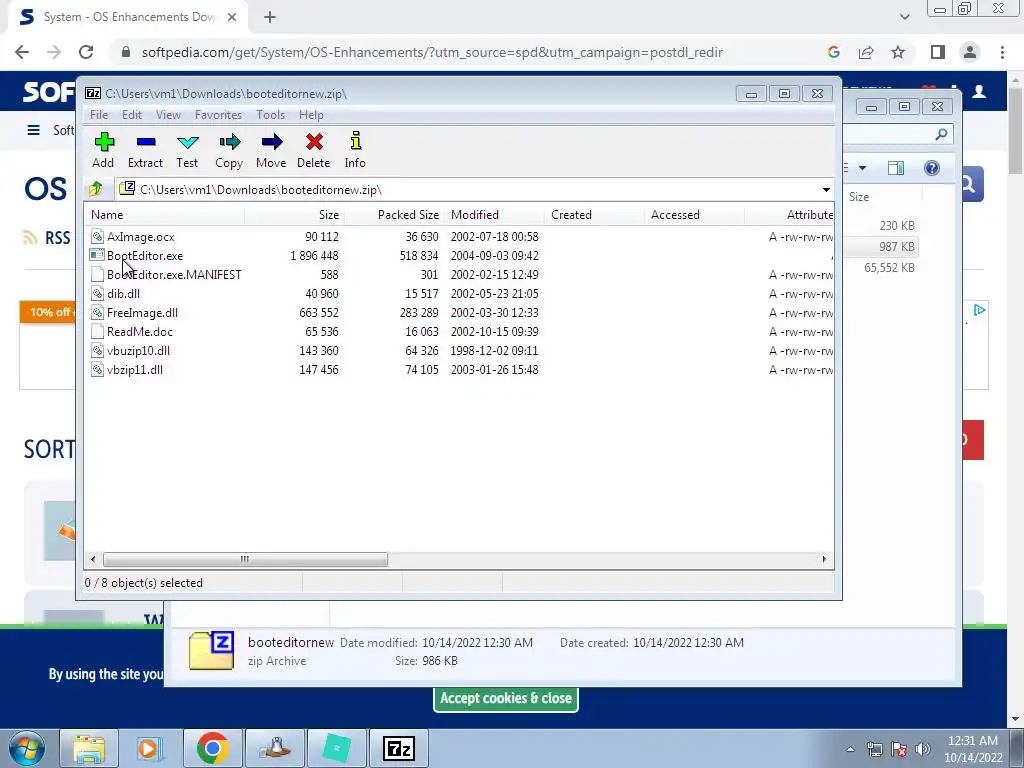The width and height of the screenshot is (1024, 768).
Task: Sort by the Size column header
Action: (x=295, y=215)
